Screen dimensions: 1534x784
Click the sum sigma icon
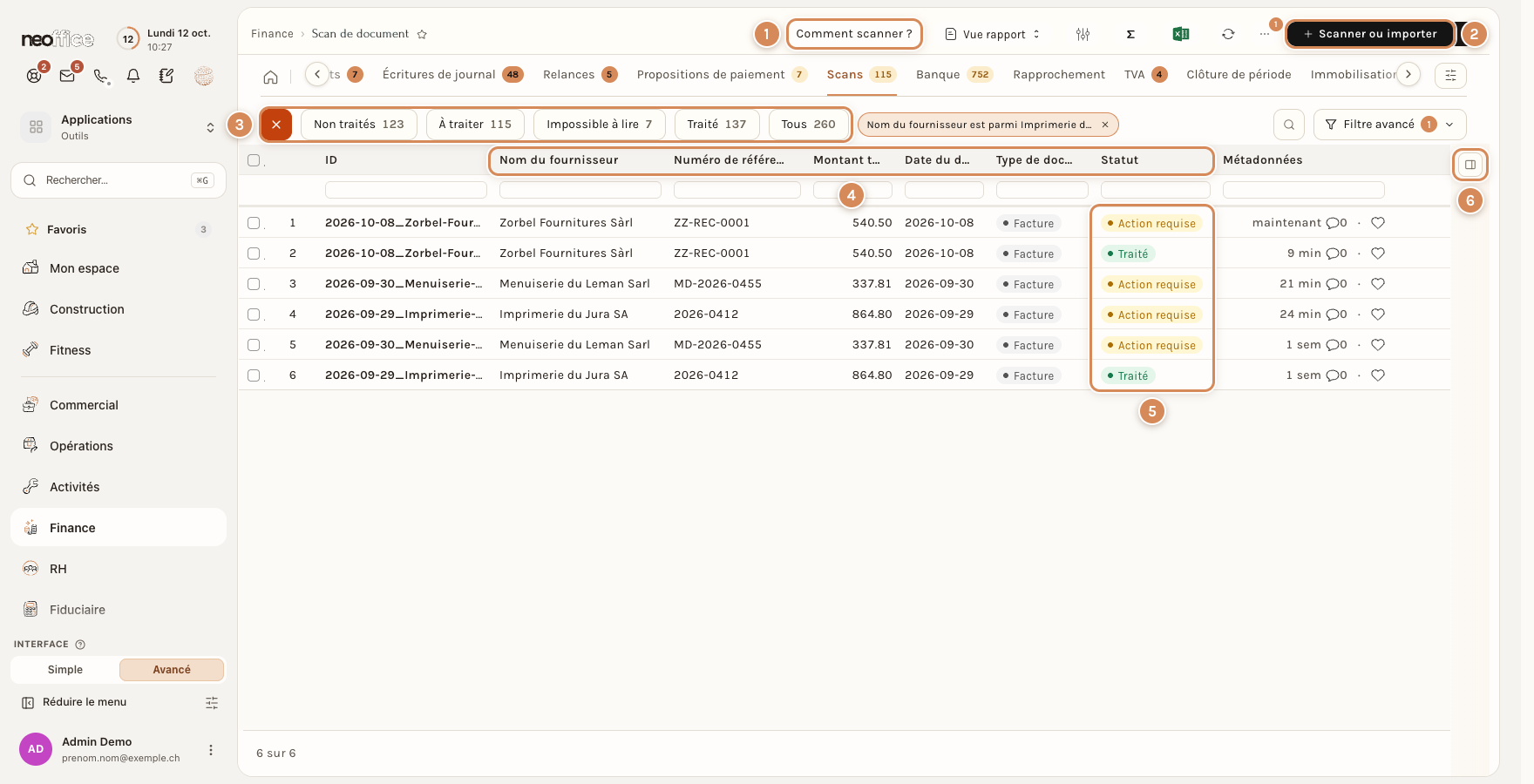coord(1130,34)
